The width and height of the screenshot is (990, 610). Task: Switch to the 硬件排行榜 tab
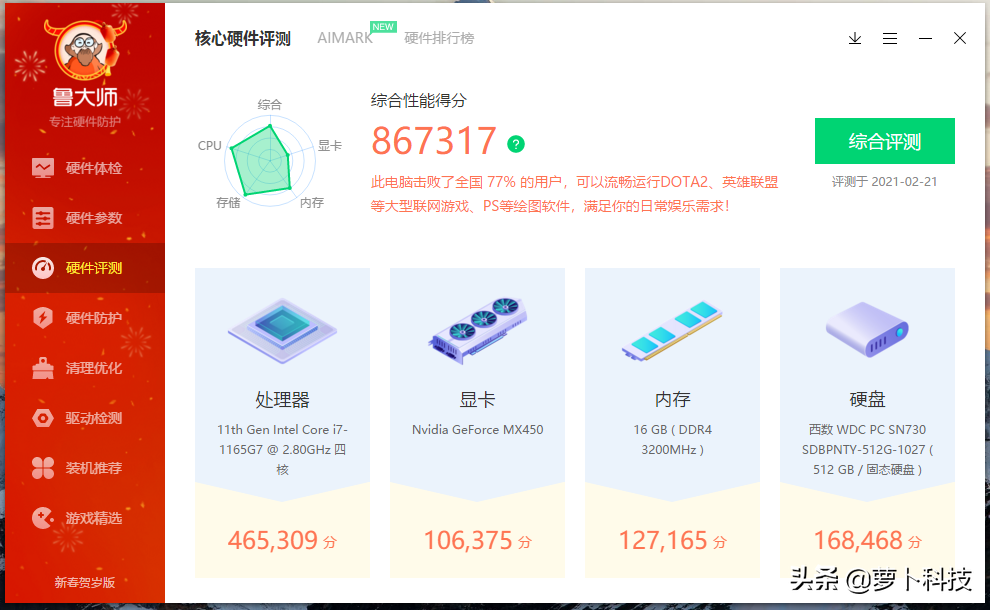pos(439,39)
